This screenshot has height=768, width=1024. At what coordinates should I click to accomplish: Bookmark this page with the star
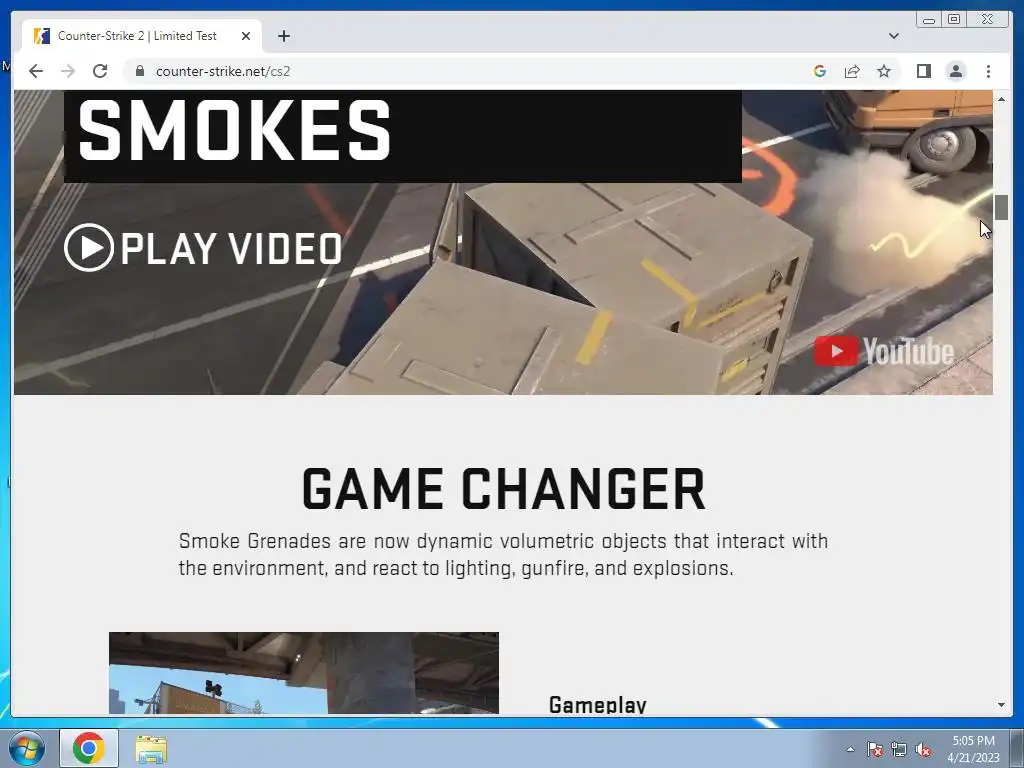coord(884,71)
